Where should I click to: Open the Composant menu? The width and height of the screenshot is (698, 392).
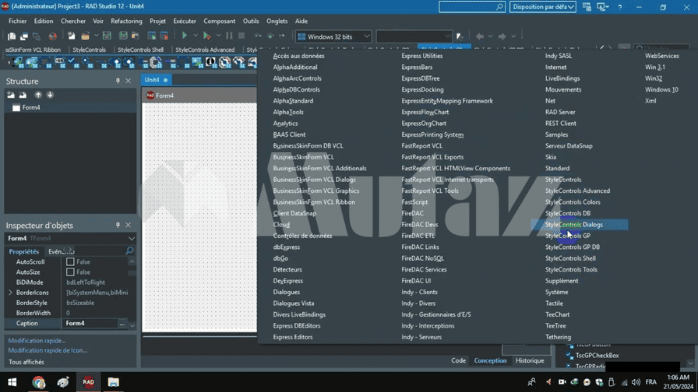pyautogui.click(x=219, y=21)
